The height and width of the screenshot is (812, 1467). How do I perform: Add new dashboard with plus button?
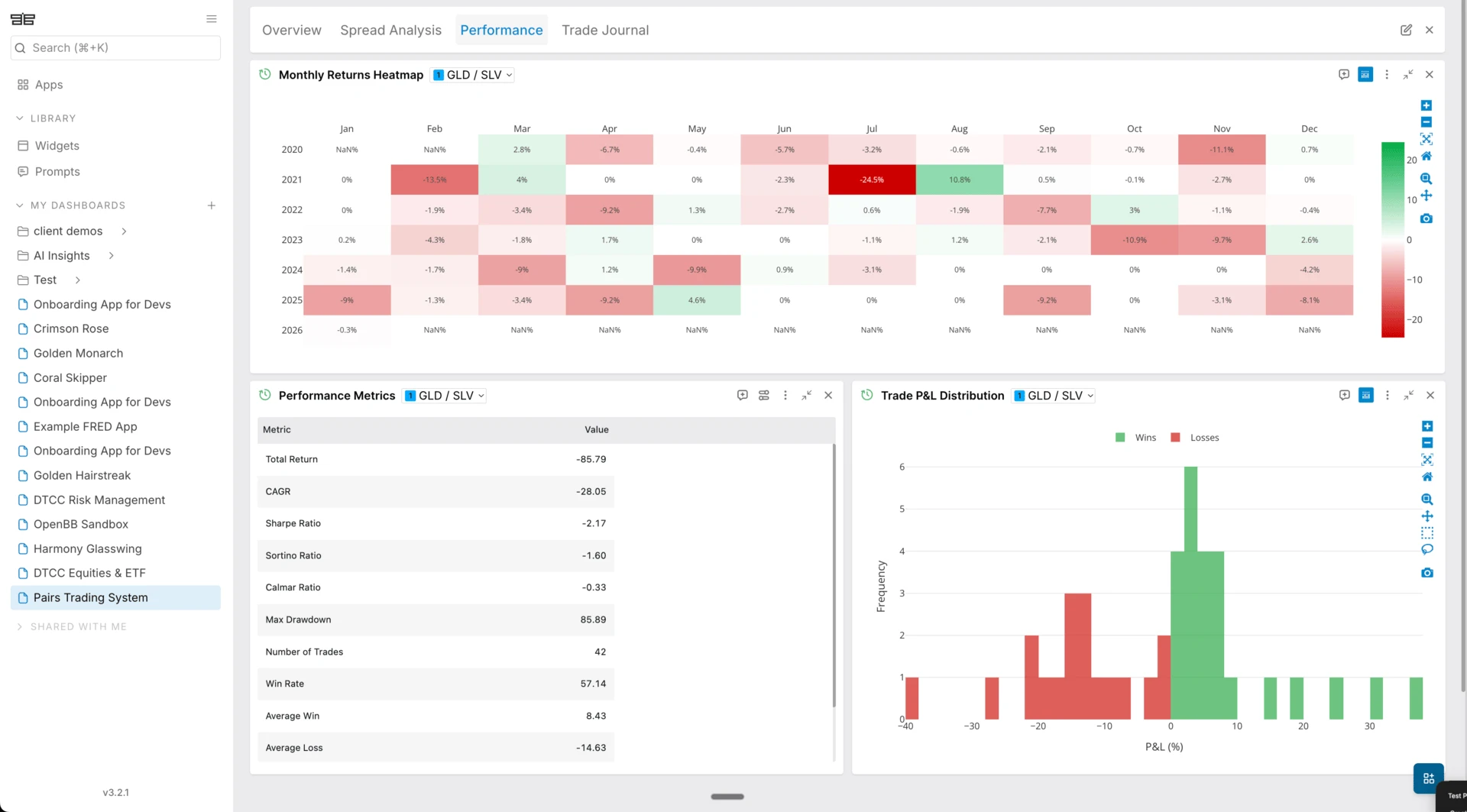[212, 205]
